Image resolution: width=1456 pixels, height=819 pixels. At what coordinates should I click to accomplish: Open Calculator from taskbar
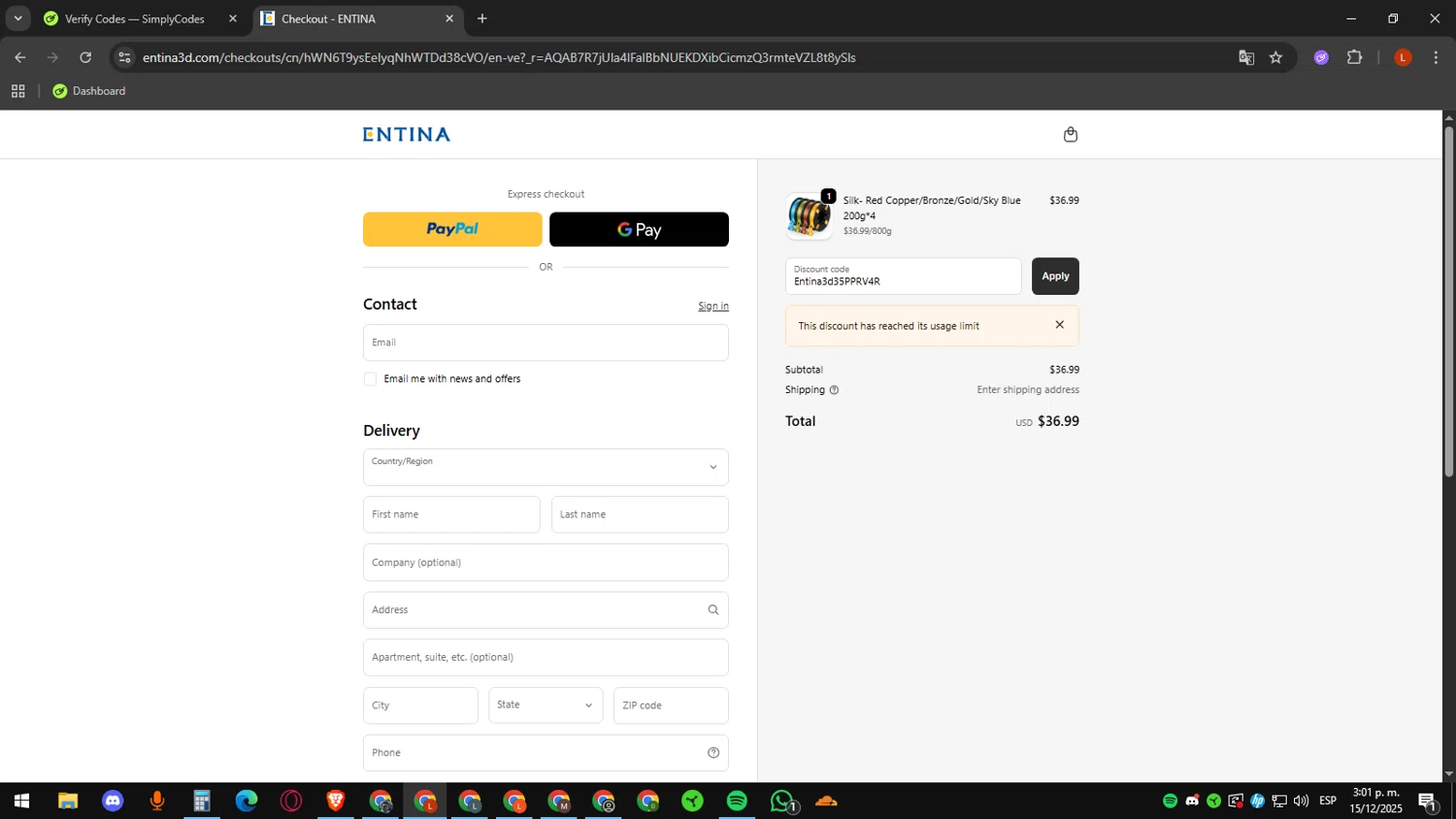click(x=202, y=802)
